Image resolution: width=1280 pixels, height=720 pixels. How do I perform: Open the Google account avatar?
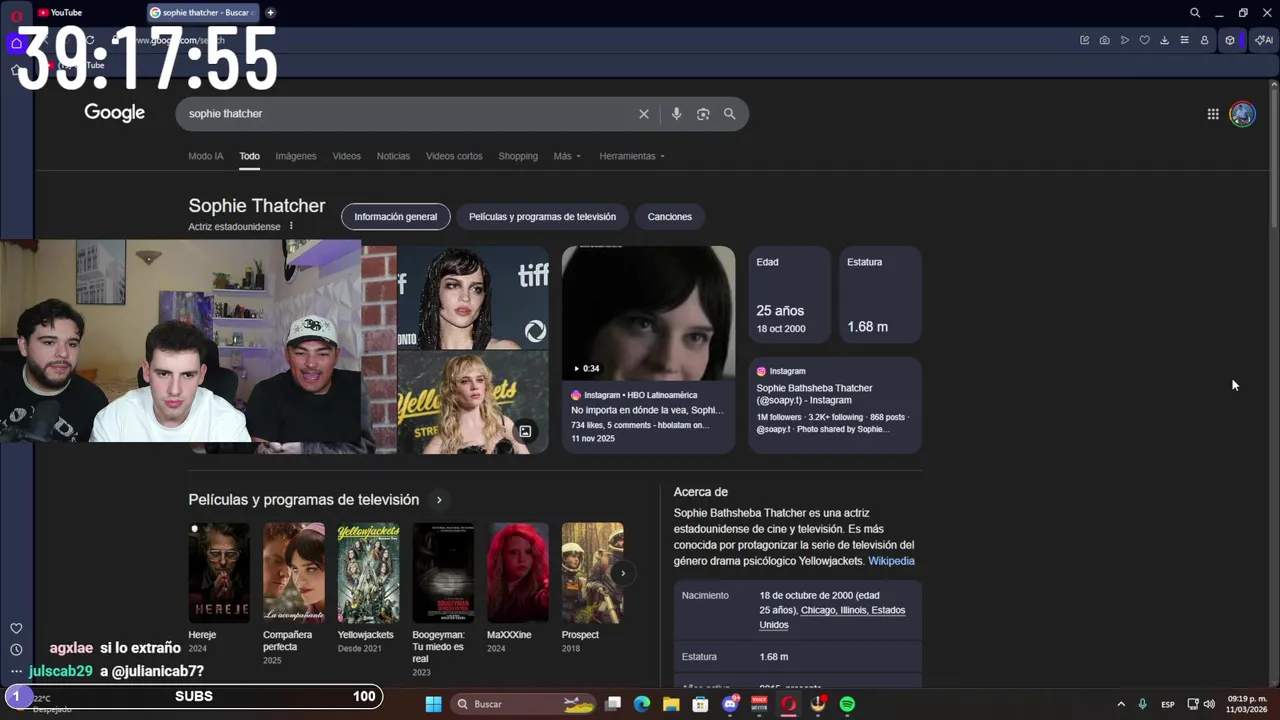coord(1242,114)
